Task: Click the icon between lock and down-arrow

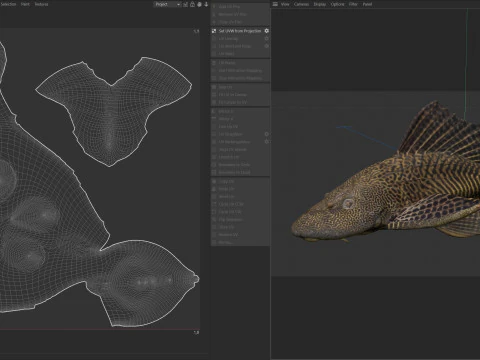Action: click(199, 4)
